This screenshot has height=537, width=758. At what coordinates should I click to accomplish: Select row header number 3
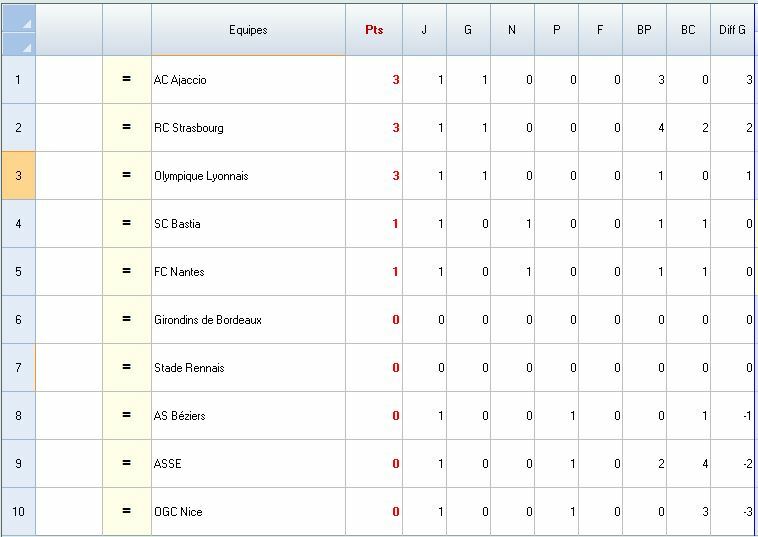click(18, 176)
